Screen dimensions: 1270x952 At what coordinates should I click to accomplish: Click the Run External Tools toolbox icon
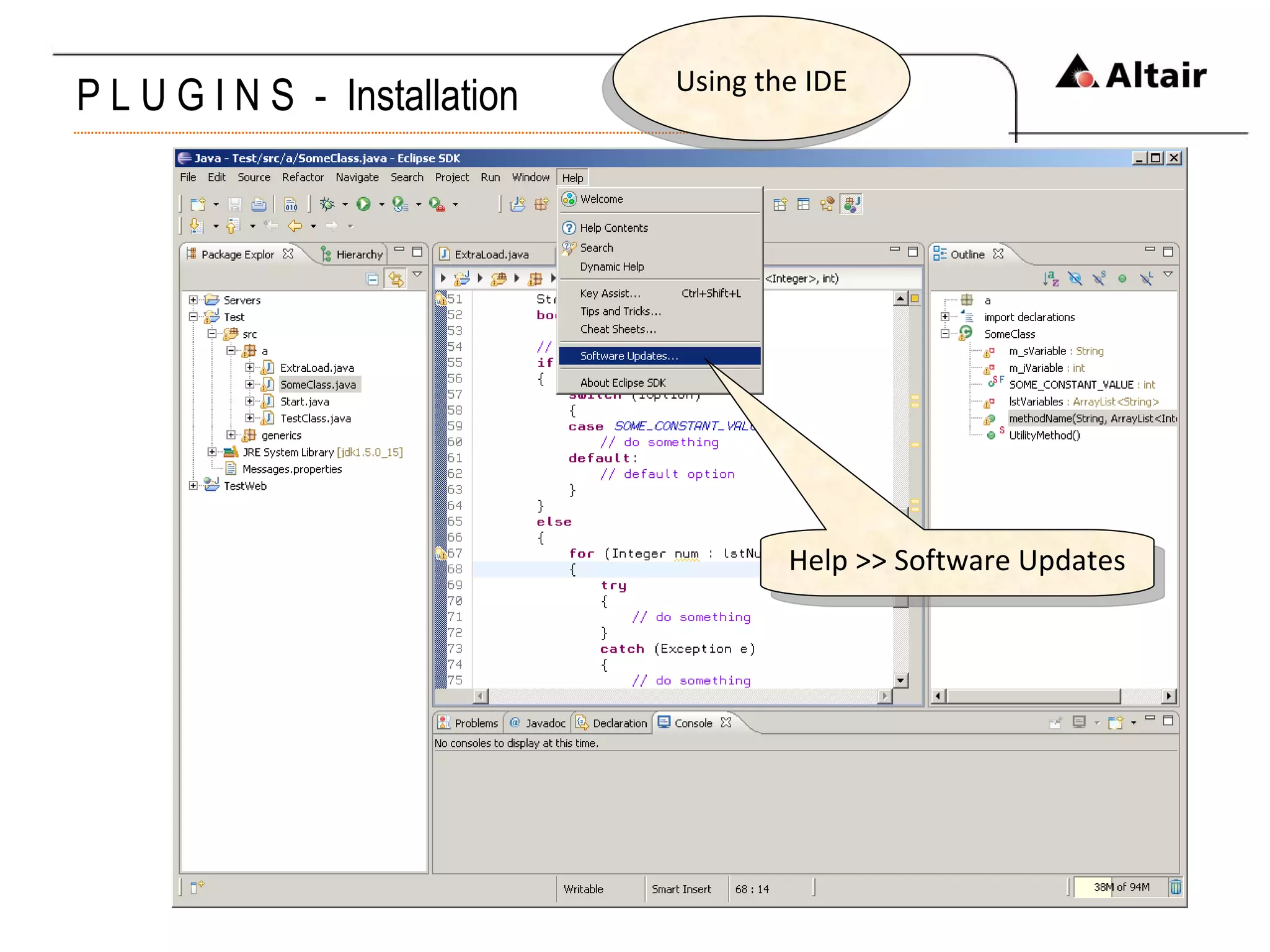pos(437,204)
